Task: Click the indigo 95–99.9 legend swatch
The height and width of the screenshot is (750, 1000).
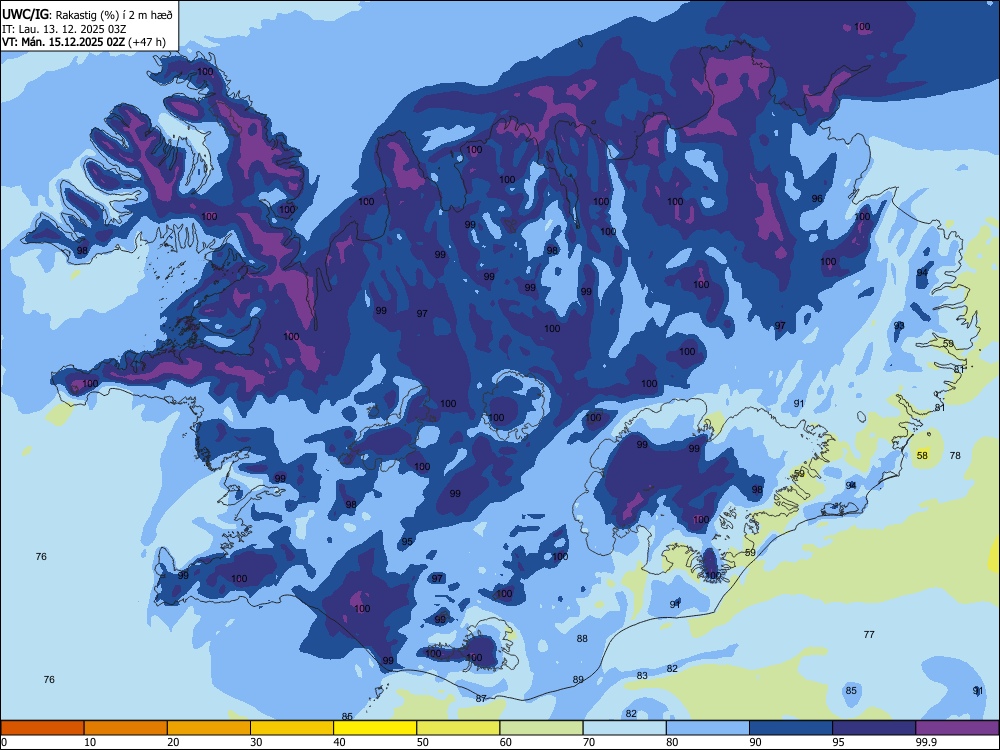Action: tap(874, 728)
